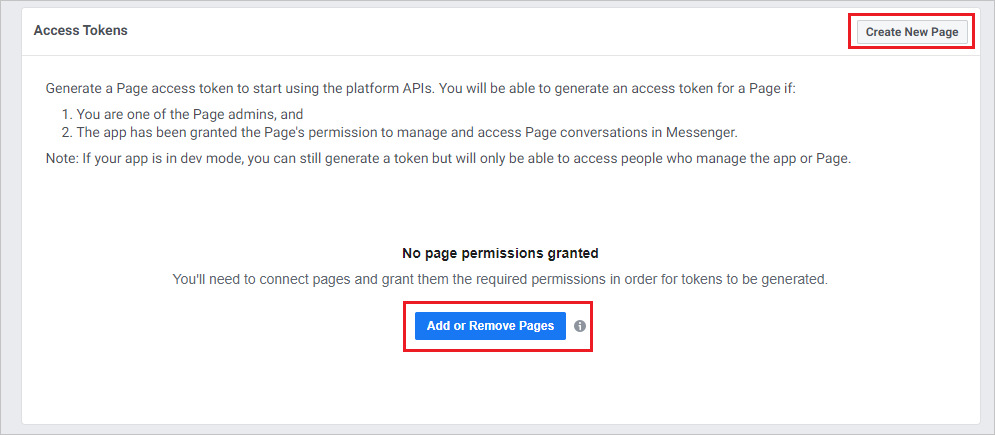
Task: Click the dev mode note paragraph
Action: pyautogui.click(x=448, y=159)
